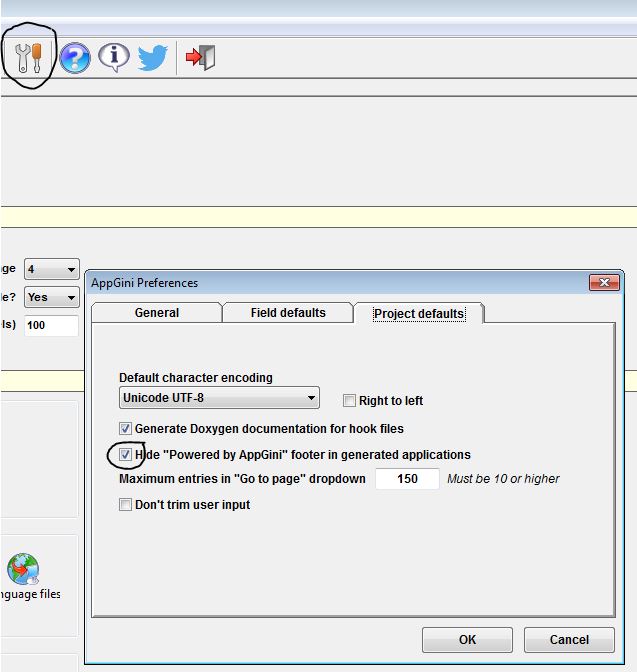Open the Twitter bird icon
This screenshot has width=637, height=672.
point(153,57)
